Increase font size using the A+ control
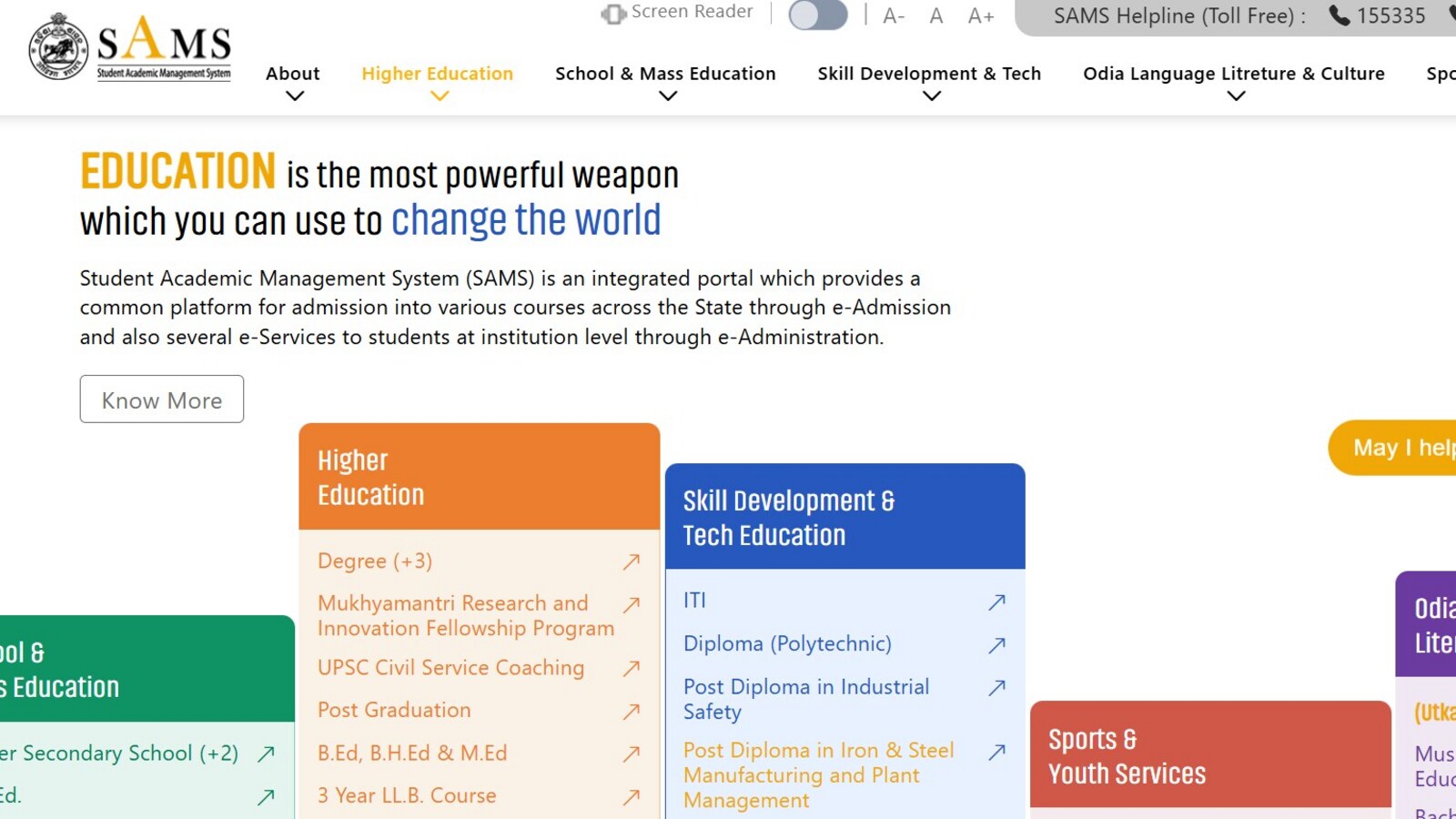The height and width of the screenshot is (819, 1456). [x=980, y=15]
